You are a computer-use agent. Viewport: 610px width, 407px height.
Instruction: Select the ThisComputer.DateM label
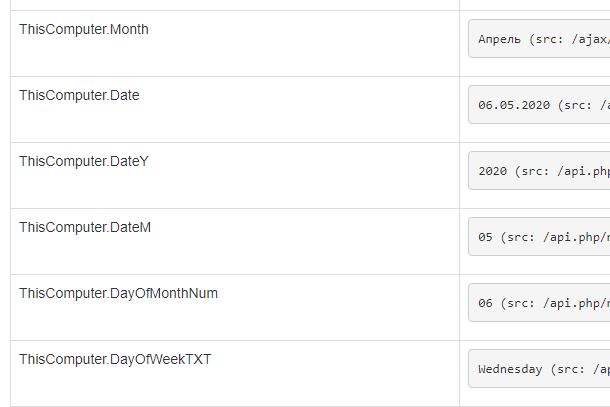coord(85,227)
